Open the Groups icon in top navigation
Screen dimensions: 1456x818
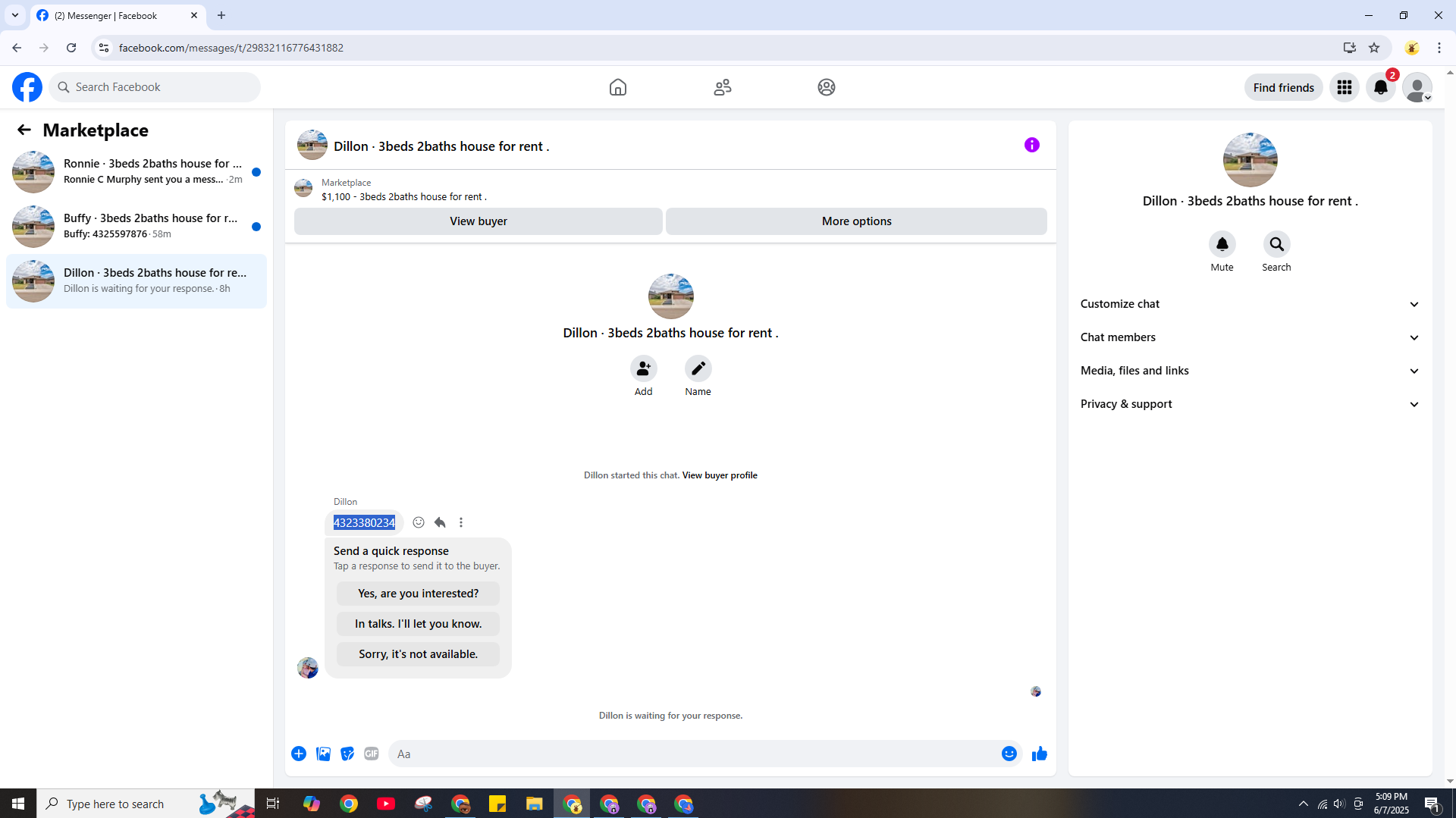point(827,87)
